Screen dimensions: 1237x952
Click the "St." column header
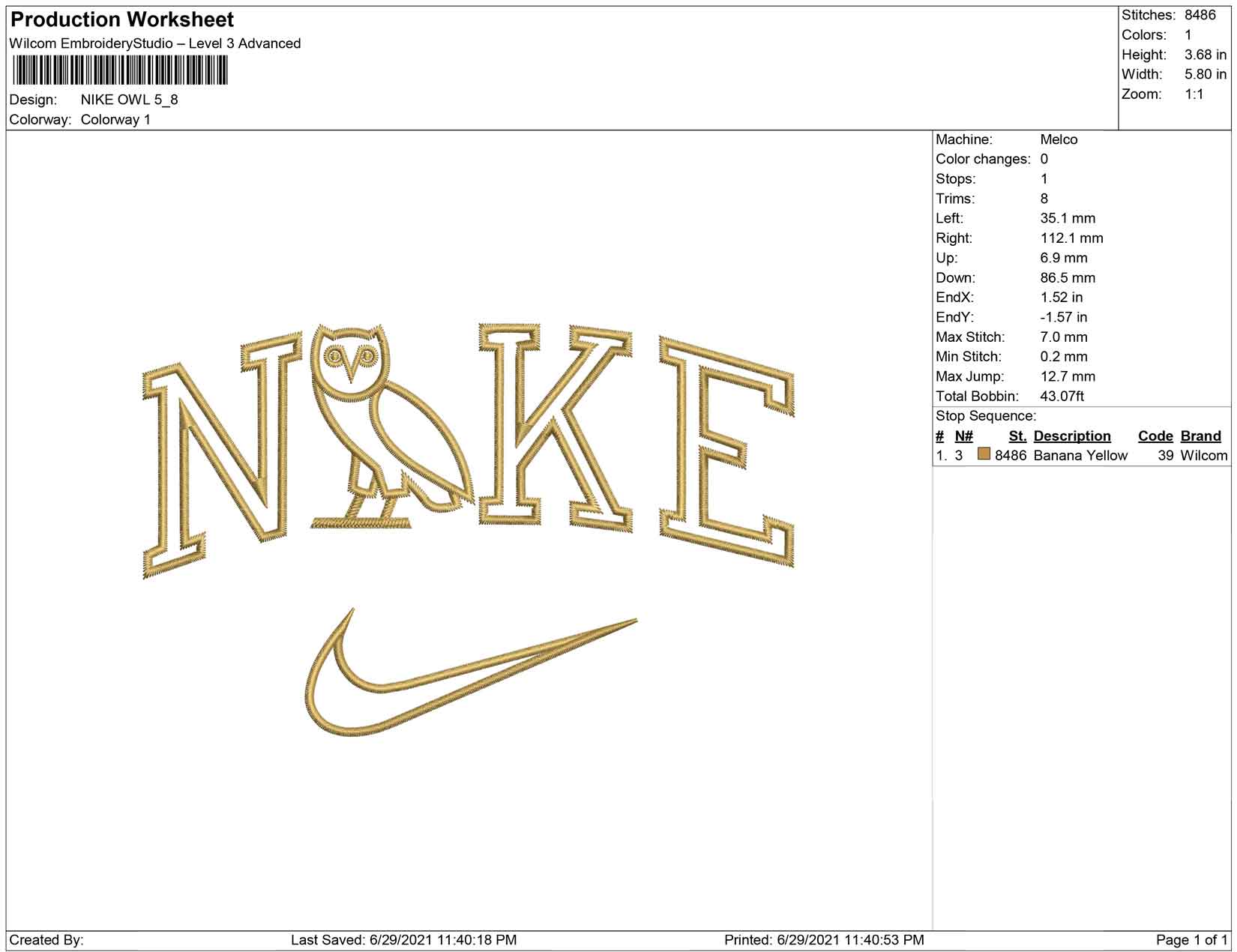pyautogui.click(x=1017, y=436)
